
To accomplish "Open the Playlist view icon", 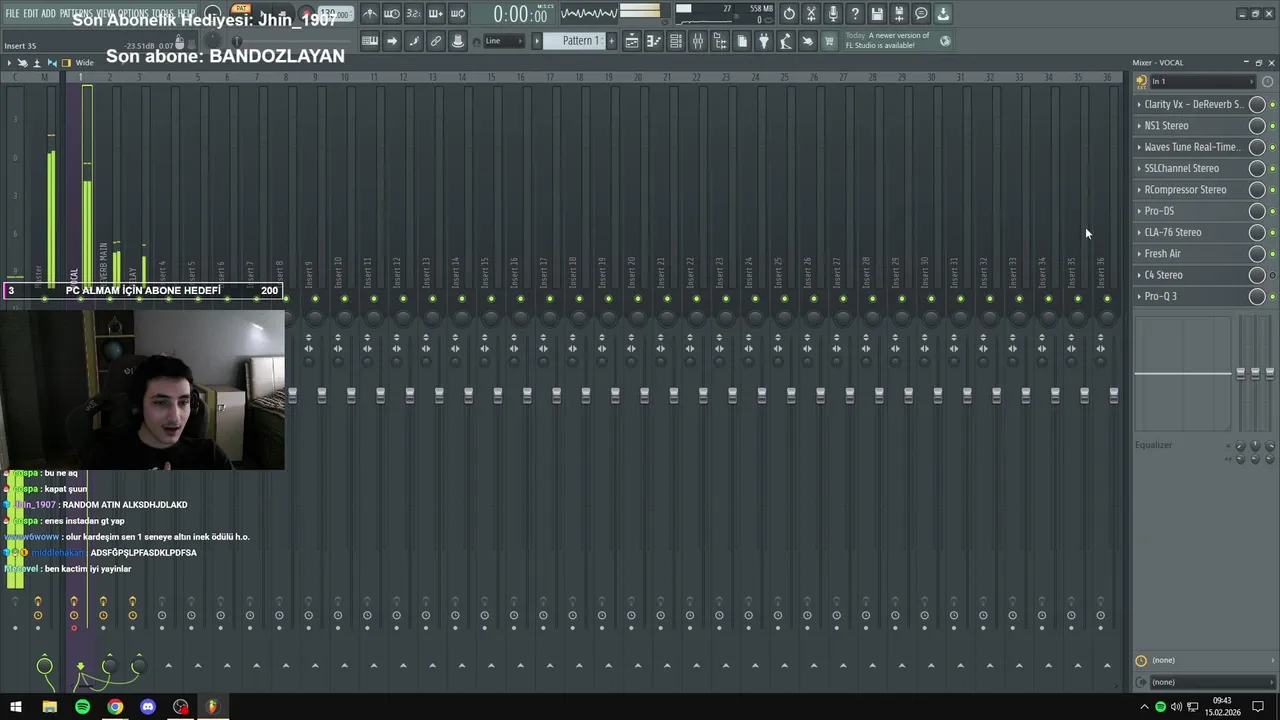I will (632, 41).
